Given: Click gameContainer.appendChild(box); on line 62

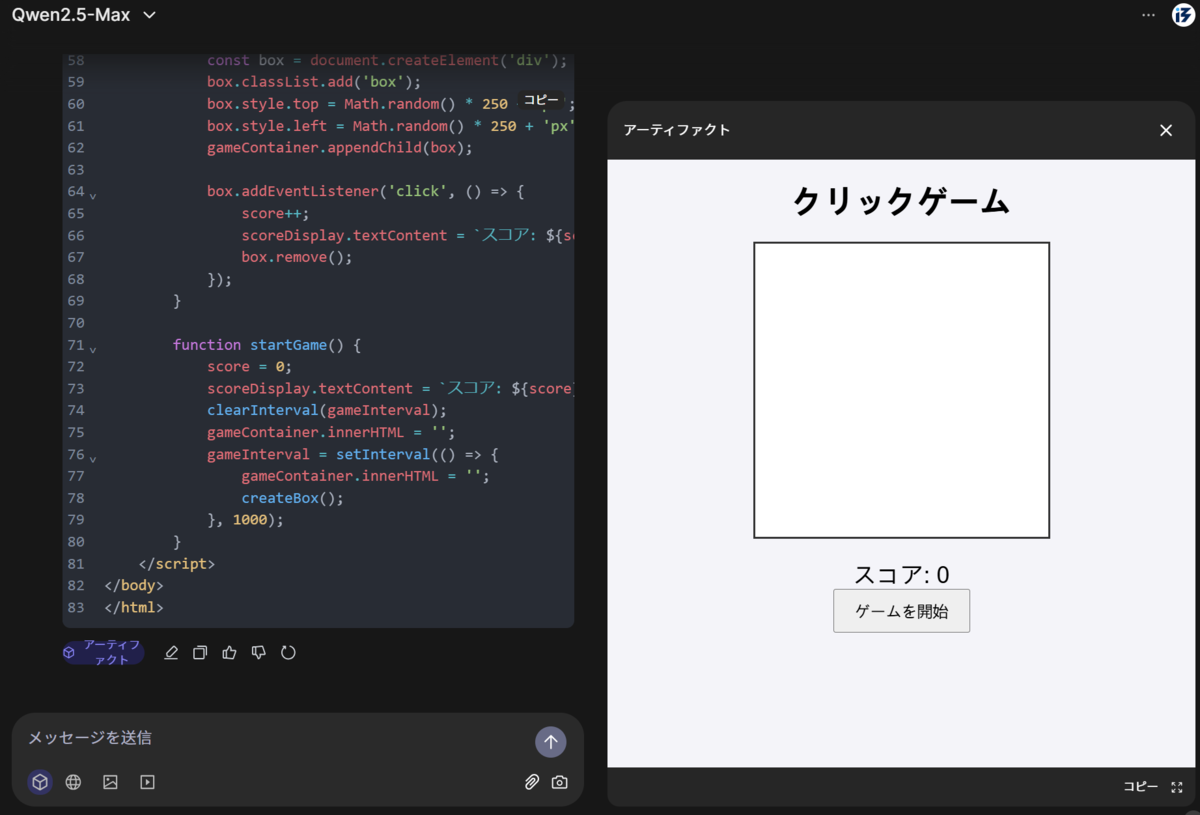Looking at the screenshot, I should pos(339,147).
